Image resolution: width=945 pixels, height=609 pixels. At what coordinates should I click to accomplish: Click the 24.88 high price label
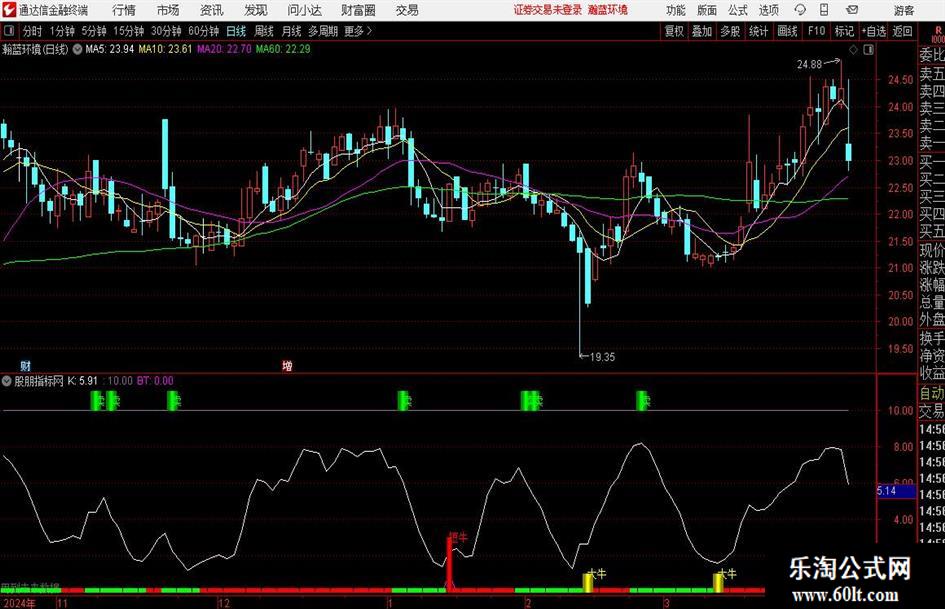(x=809, y=64)
